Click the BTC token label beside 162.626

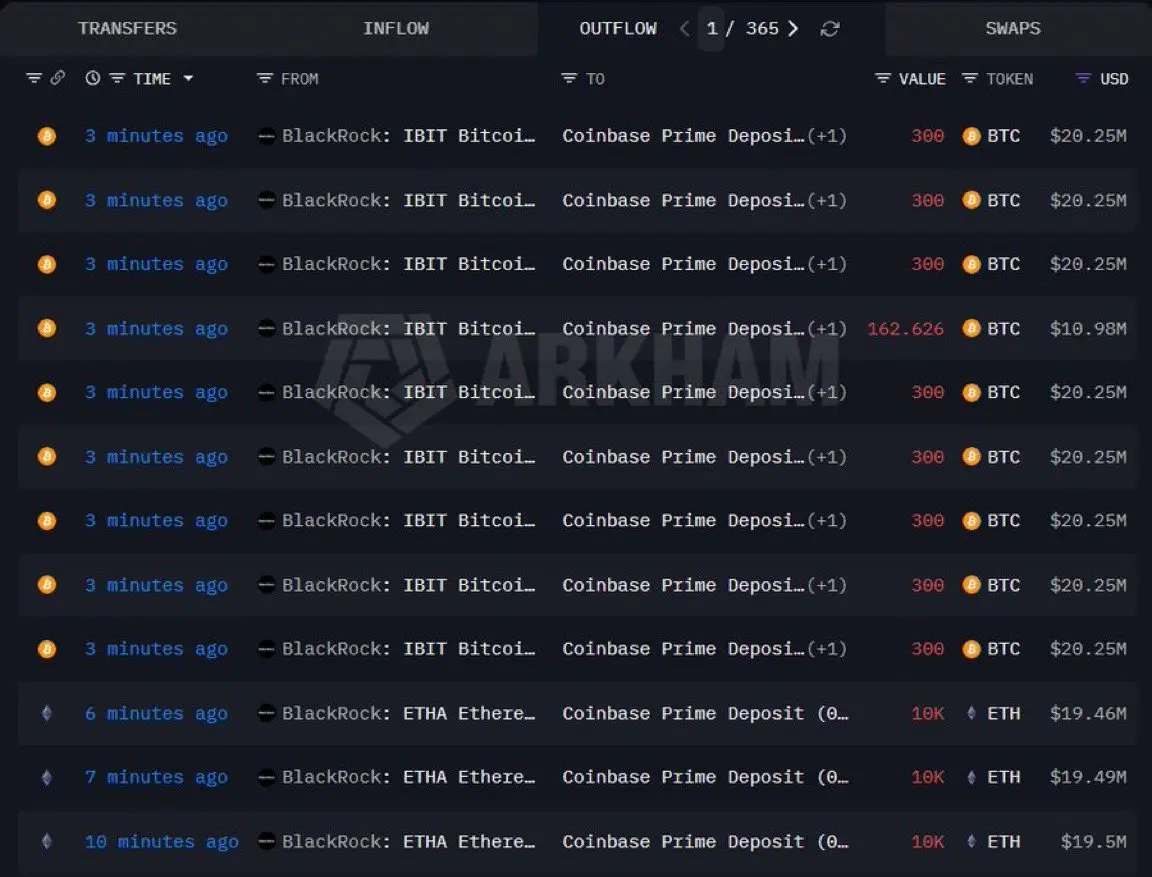1003,328
